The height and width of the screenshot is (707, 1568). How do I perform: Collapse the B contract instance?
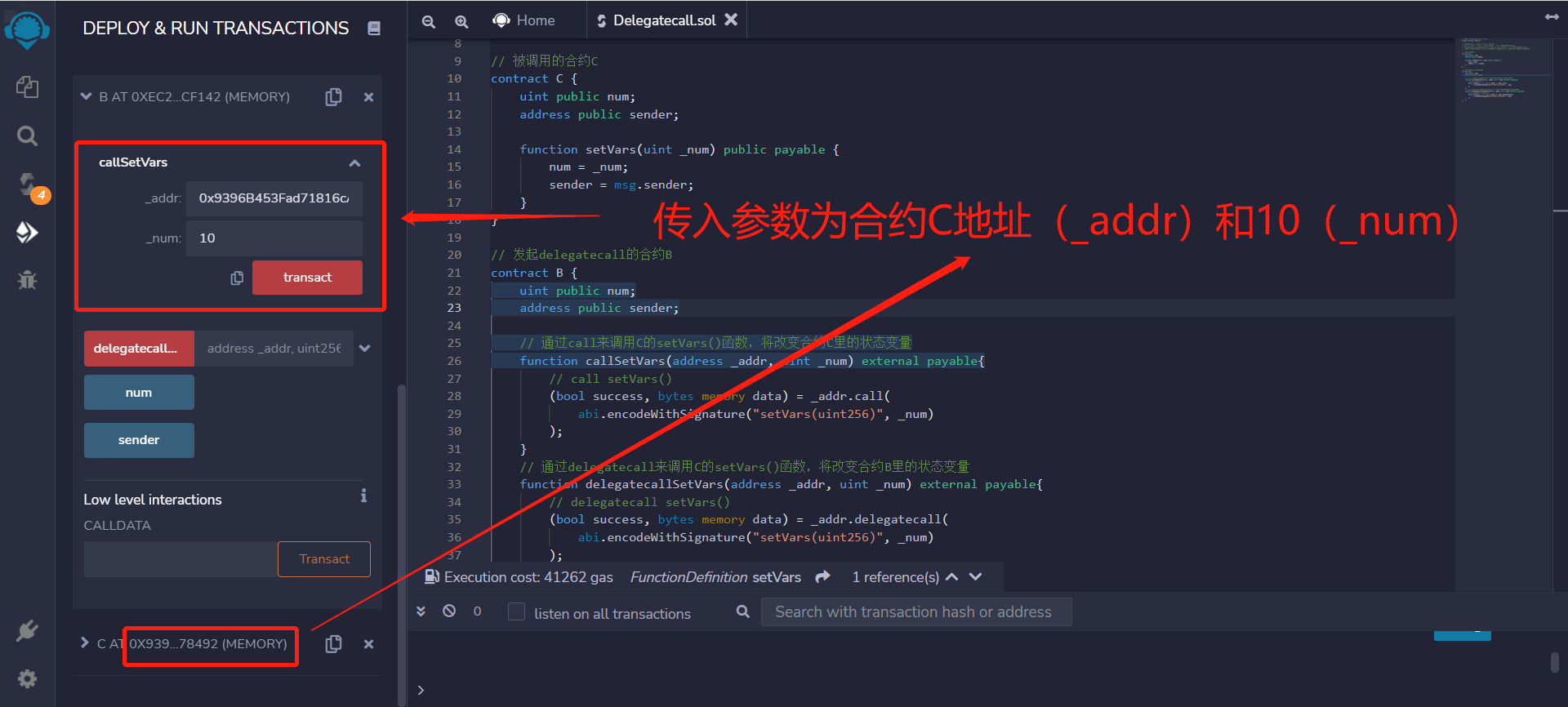point(87,97)
